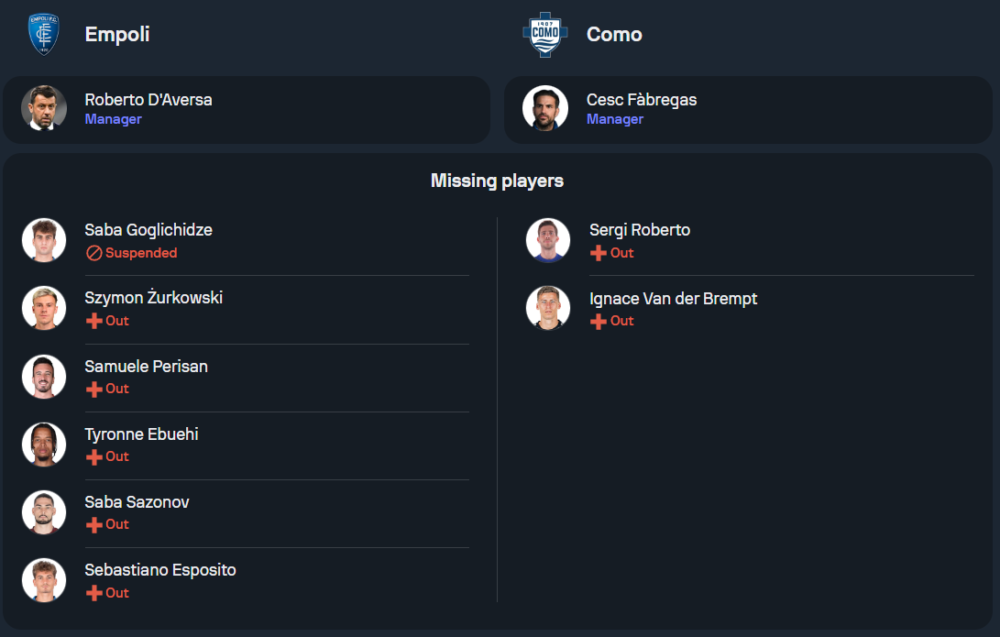The width and height of the screenshot is (1000, 637).
Task: Select the Roberto D'Aversa manager name
Action: (148, 100)
